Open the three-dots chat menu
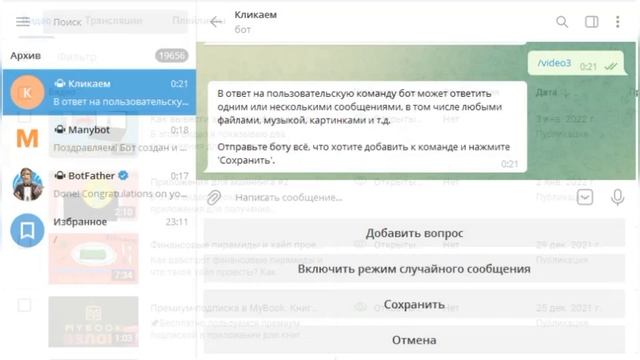The height and width of the screenshot is (360, 640). tap(618, 22)
